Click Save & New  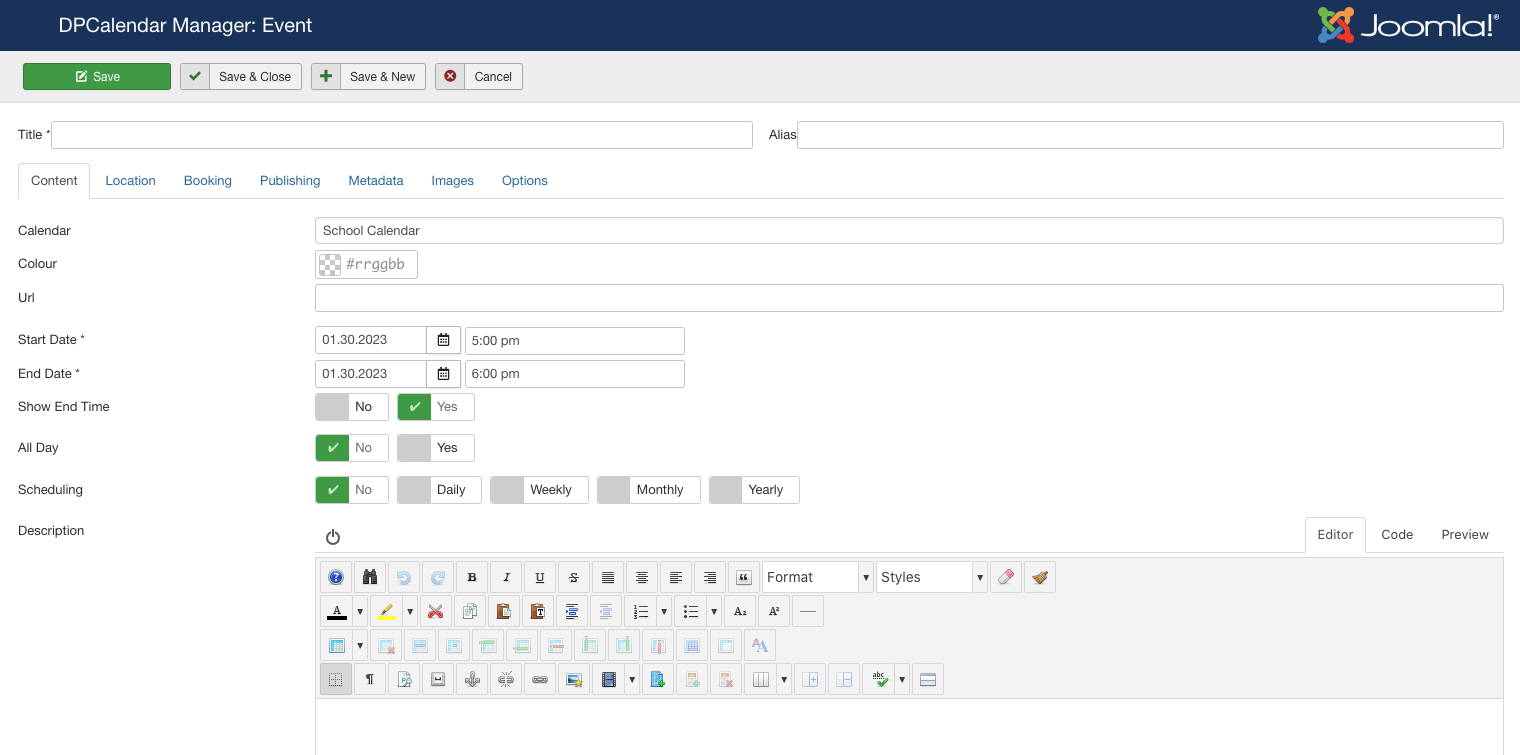pyautogui.click(x=369, y=77)
